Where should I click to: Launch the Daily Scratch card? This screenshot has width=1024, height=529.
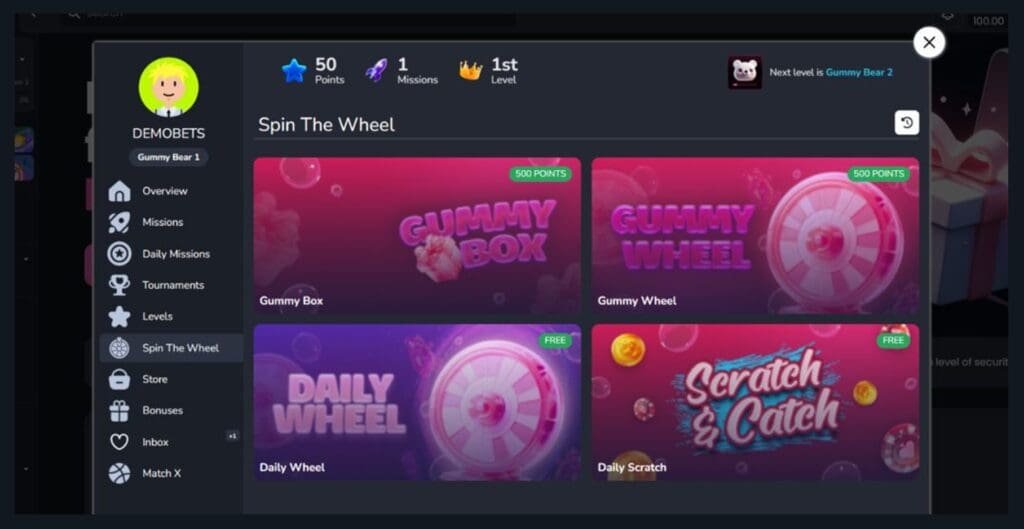point(755,402)
